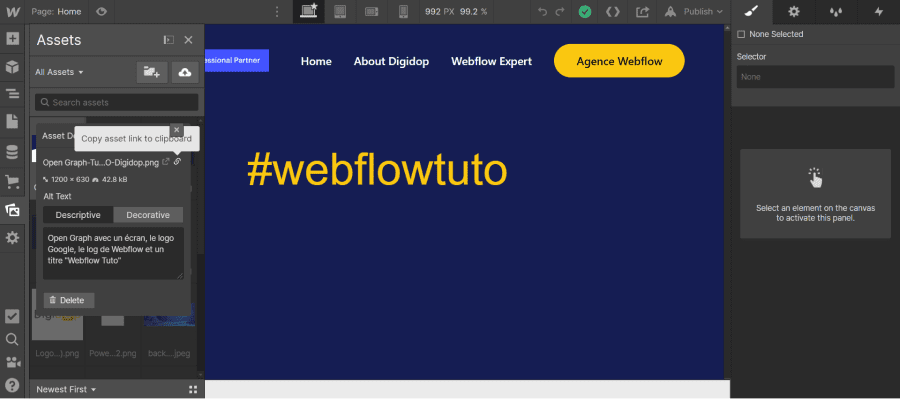Select the mobile portrait breakpoint
Image resolution: width=900 pixels, height=399 pixels.
[403, 11]
